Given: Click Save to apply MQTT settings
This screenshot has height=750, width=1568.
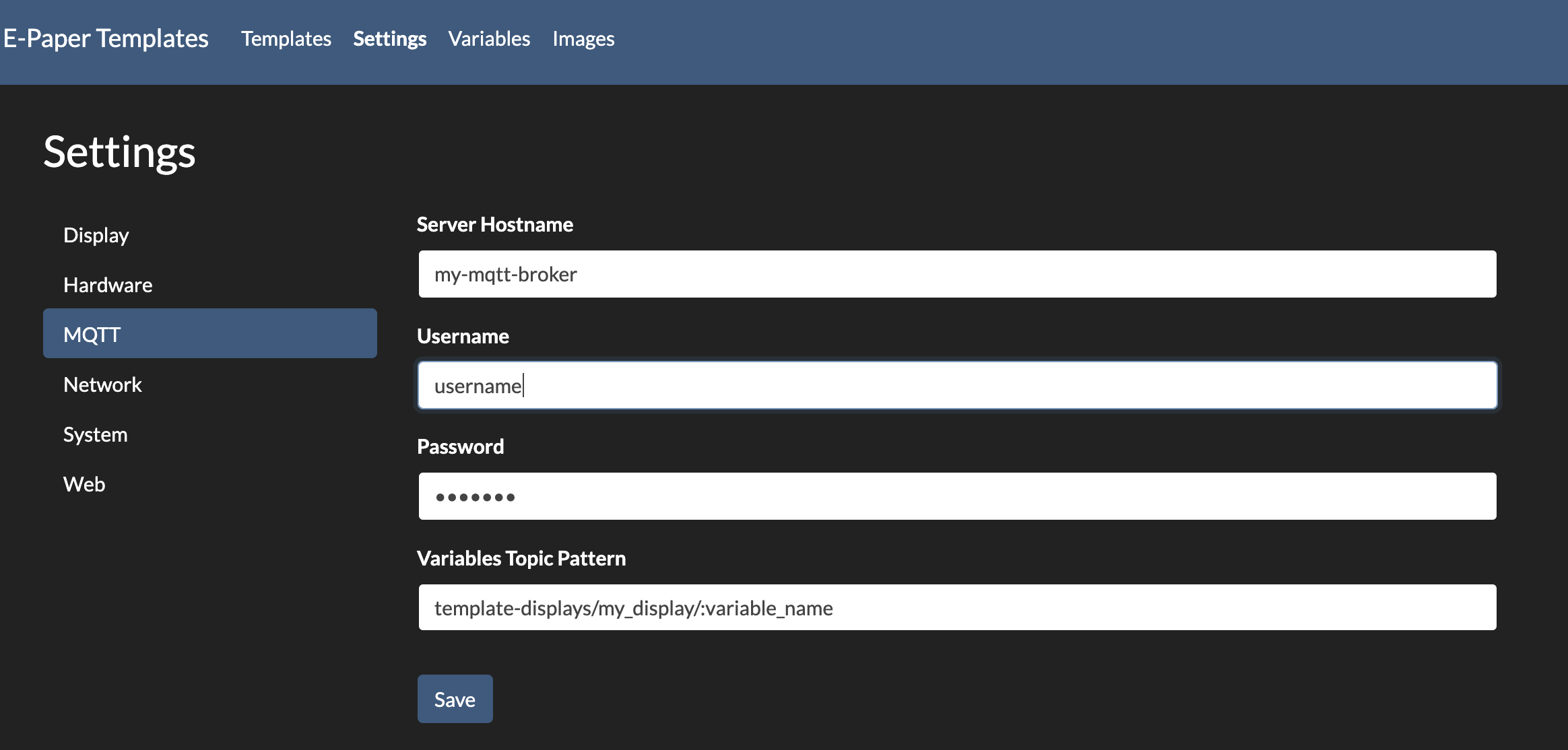Looking at the screenshot, I should coord(454,698).
